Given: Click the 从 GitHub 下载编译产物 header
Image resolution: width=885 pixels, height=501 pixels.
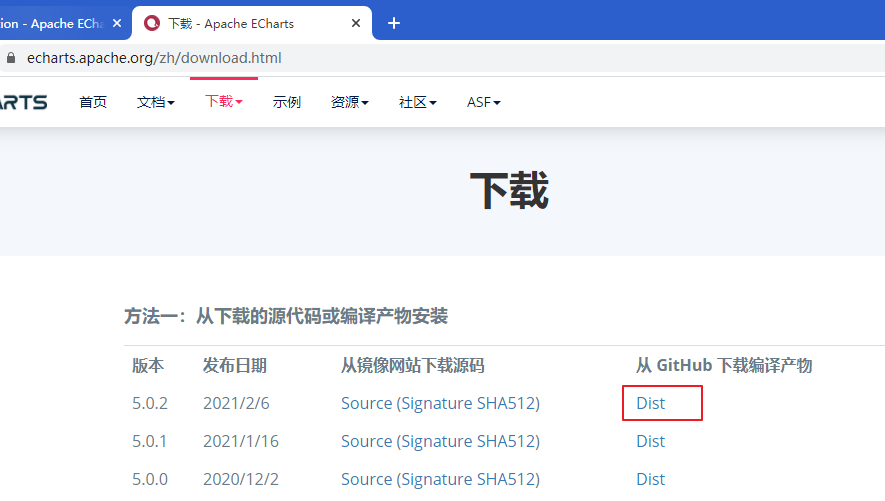Looking at the screenshot, I should tap(724, 366).
